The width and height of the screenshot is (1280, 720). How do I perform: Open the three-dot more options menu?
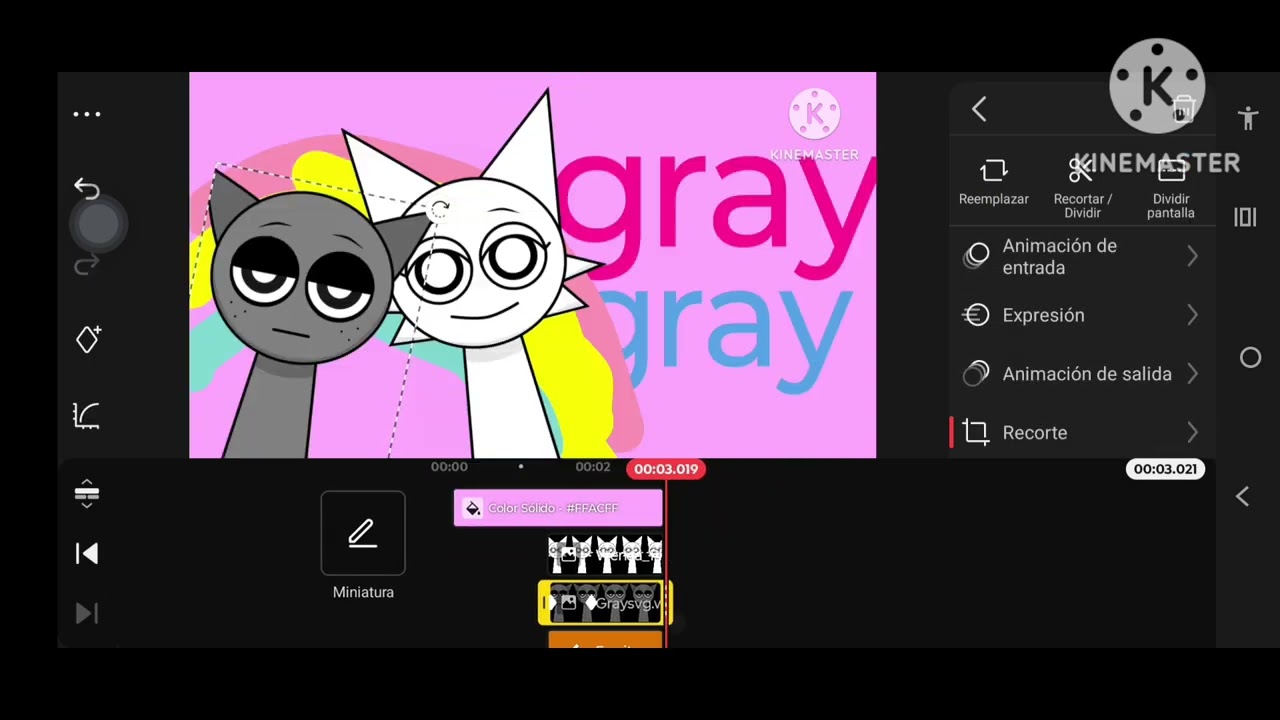tap(87, 114)
